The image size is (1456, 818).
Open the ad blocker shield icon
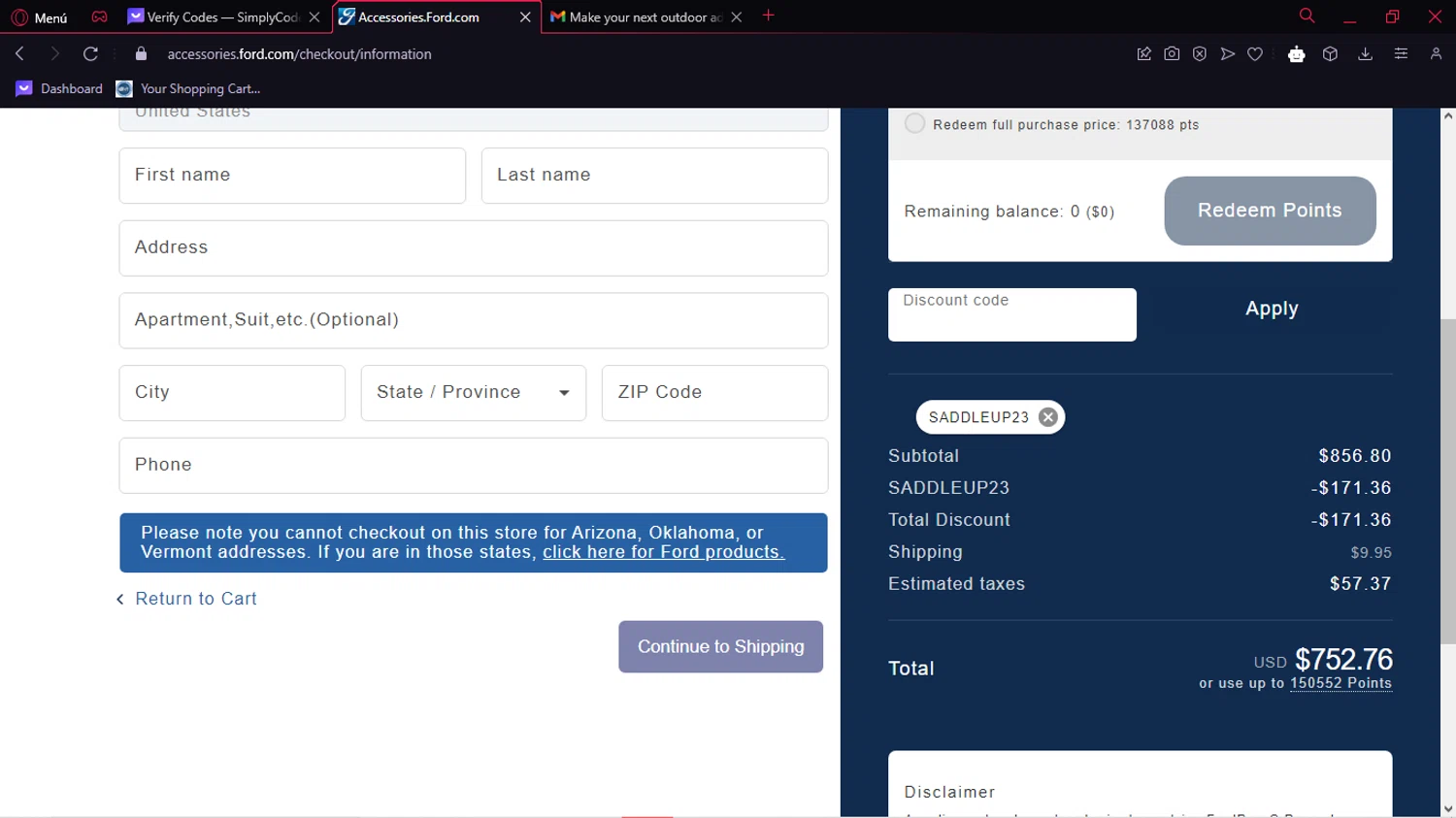1200,54
